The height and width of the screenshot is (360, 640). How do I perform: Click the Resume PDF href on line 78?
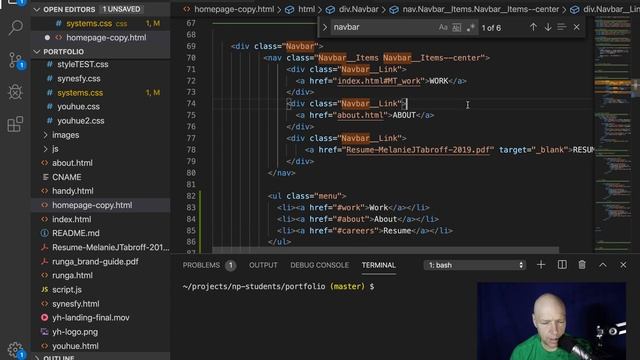418,150
